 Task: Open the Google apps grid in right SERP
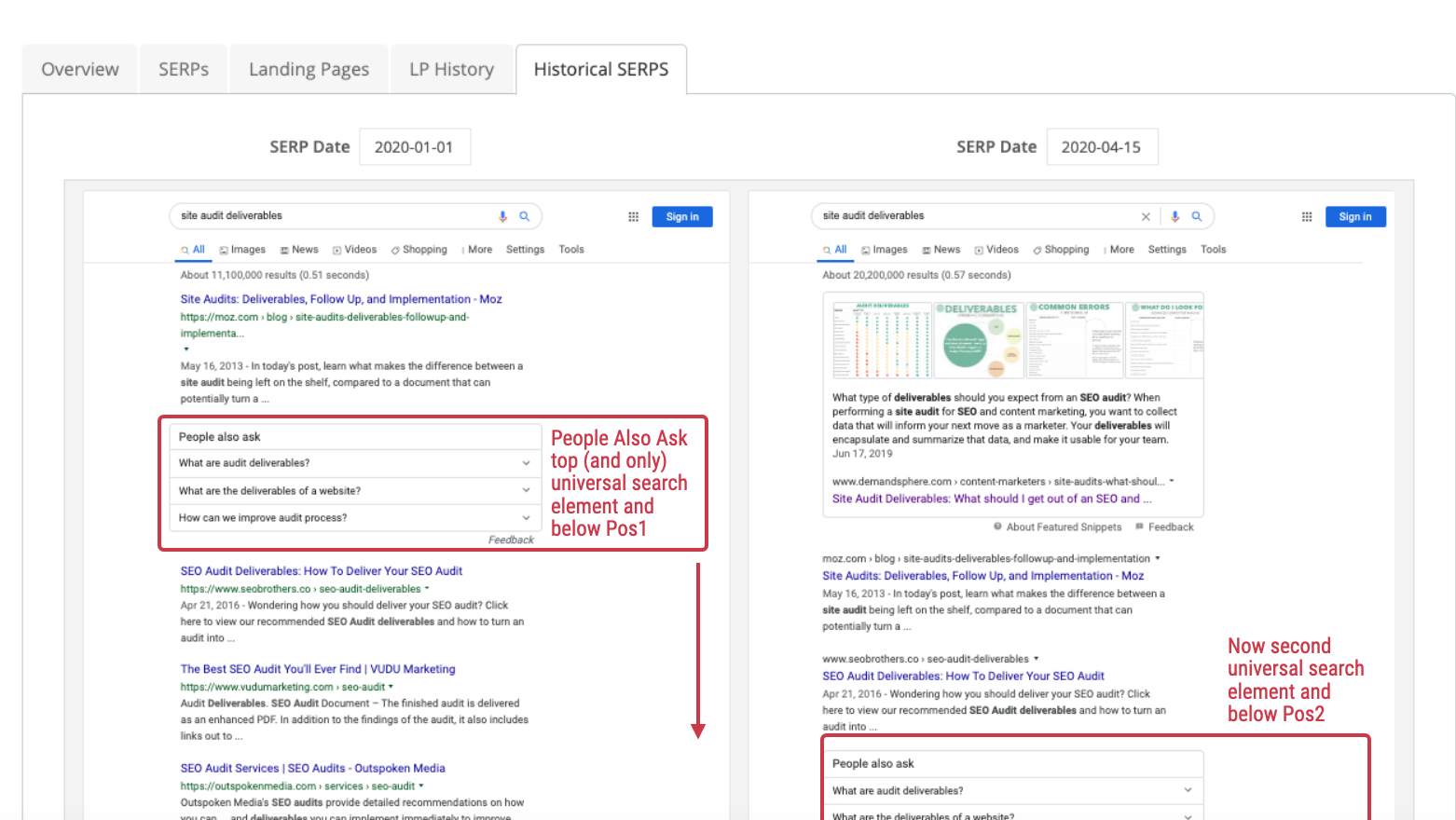click(1307, 217)
